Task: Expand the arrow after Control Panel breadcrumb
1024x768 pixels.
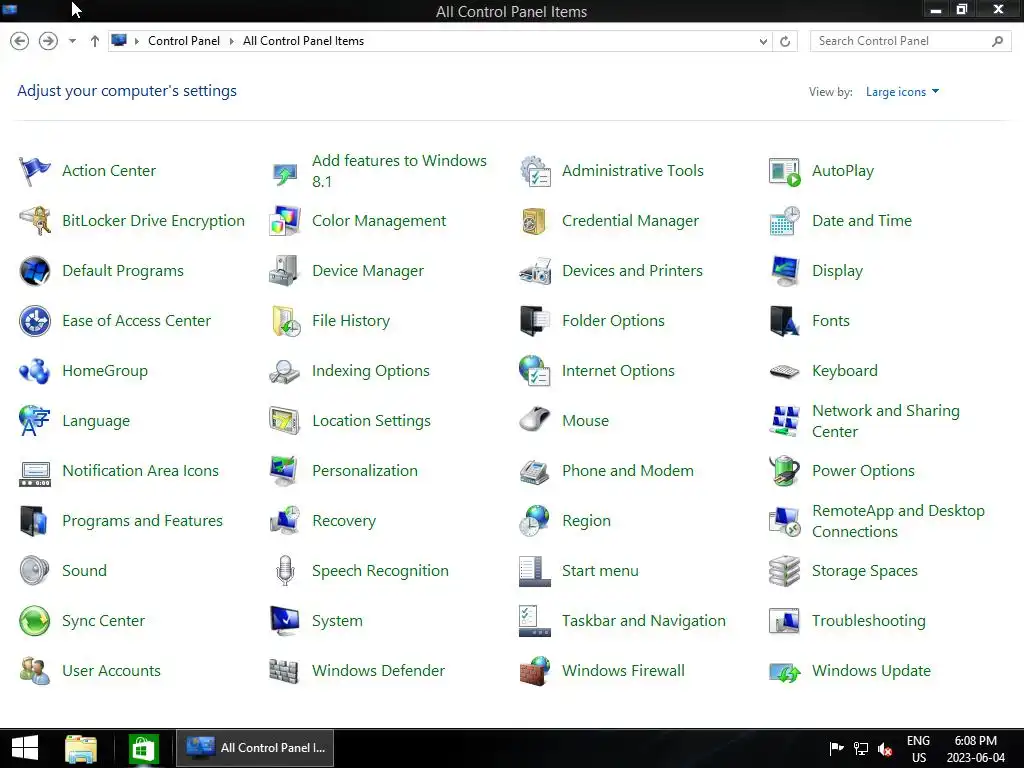Action: pyautogui.click(x=231, y=41)
